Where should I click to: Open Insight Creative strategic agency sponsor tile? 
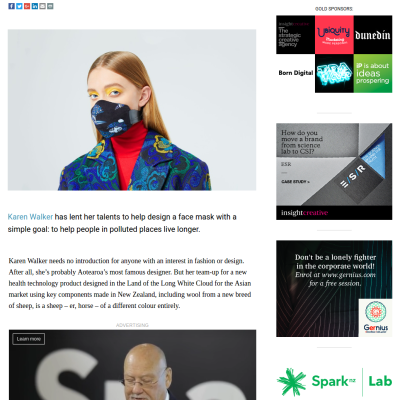295,35
